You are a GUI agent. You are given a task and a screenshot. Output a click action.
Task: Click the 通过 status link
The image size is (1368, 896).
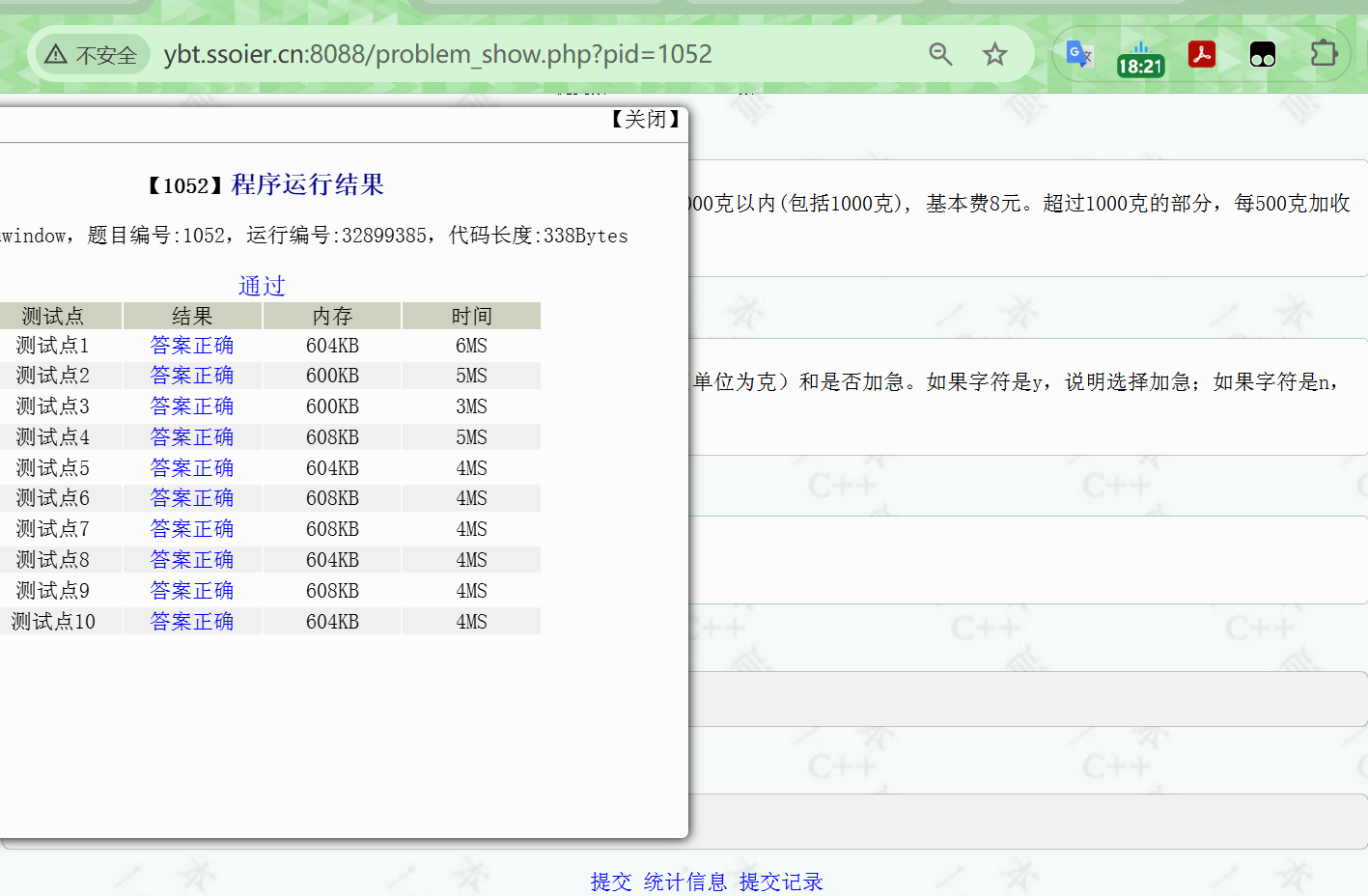pyautogui.click(x=262, y=286)
